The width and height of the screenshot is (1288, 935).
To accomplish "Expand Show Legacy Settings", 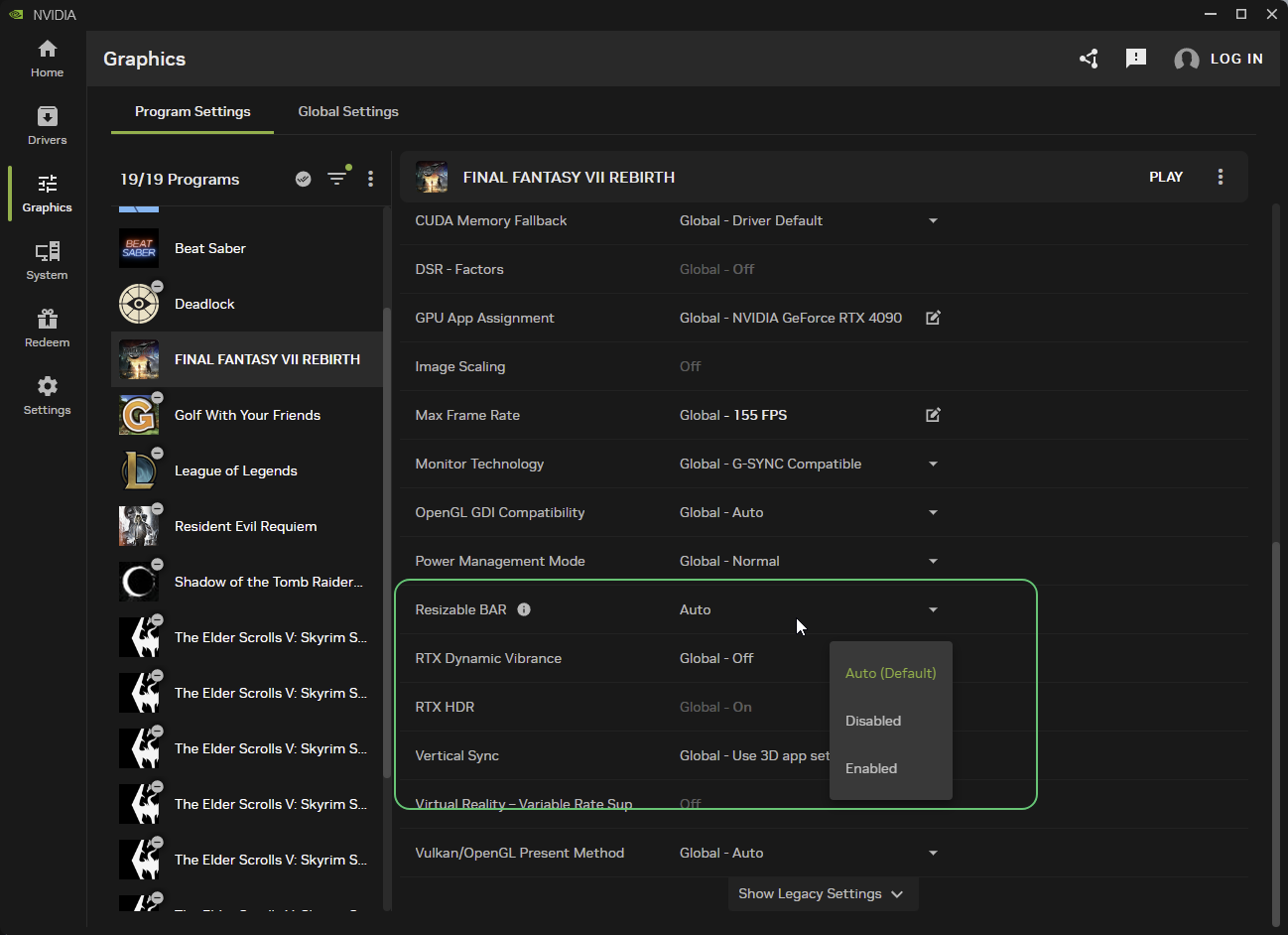I will [x=823, y=893].
